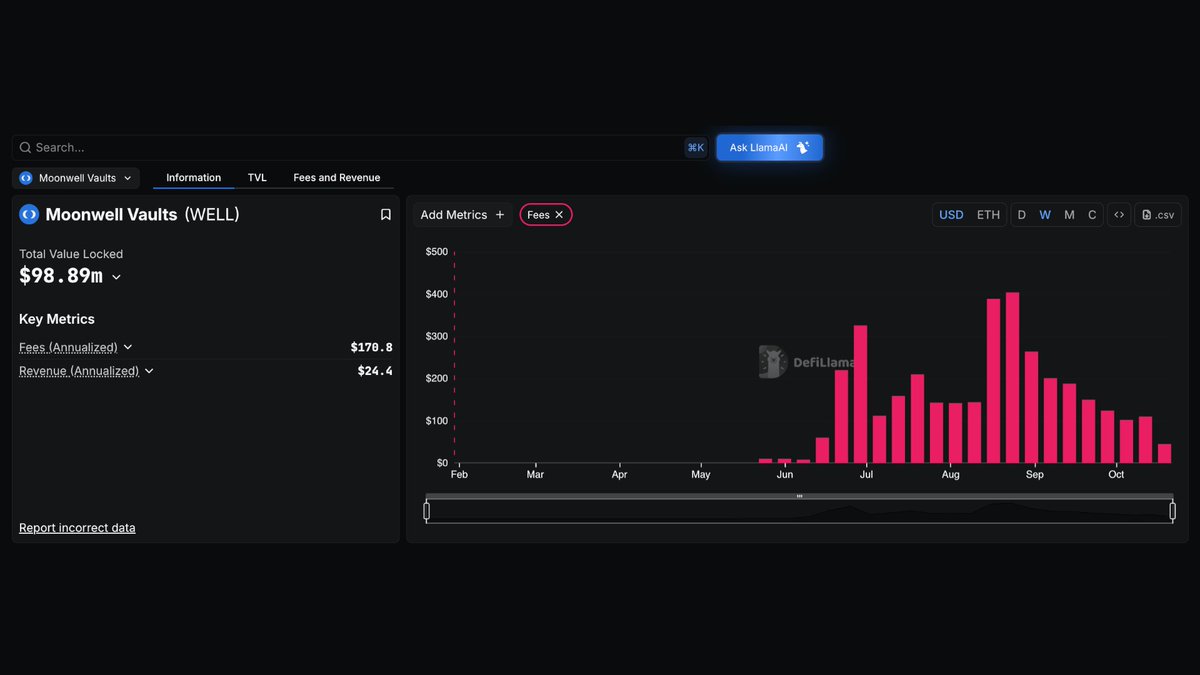
Task: Open the Moonwell Vaults protocol dropdown
Action: click(x=76, y=178)
